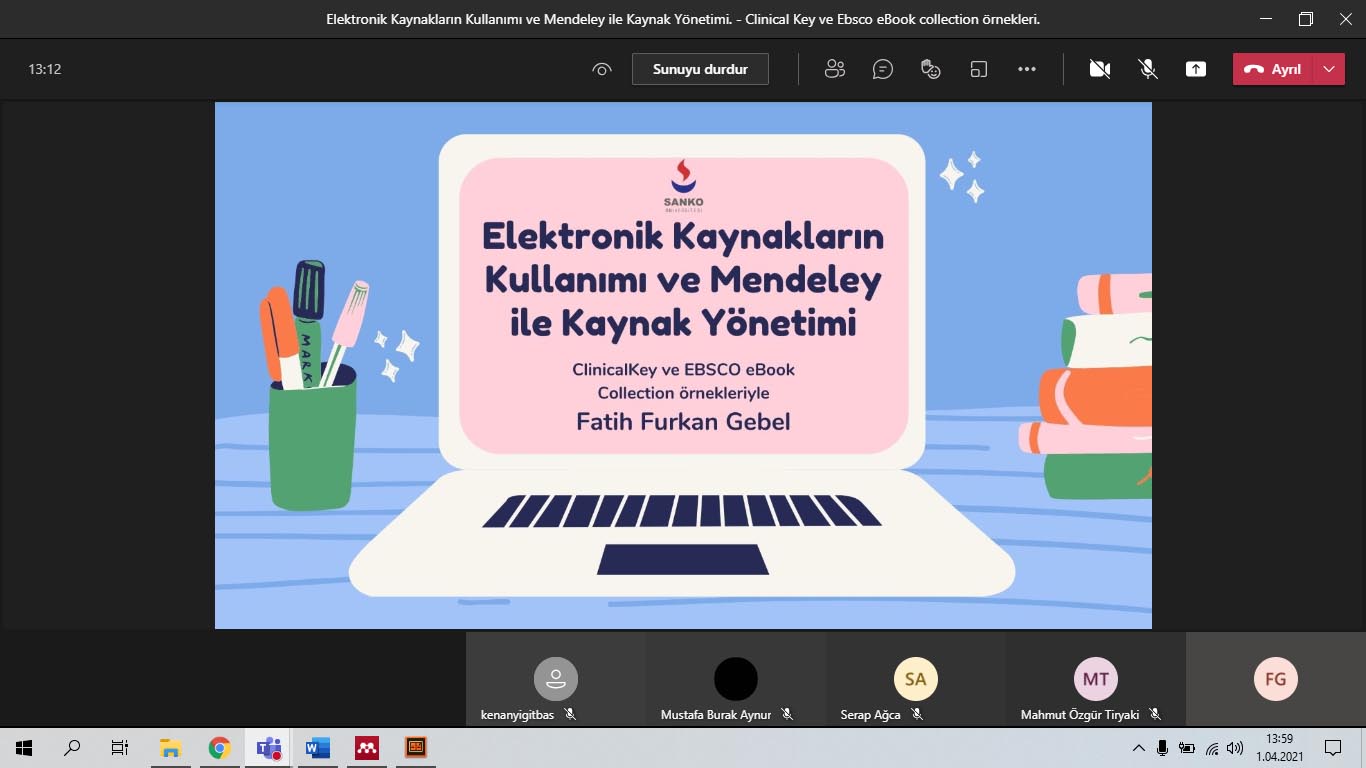1366x768 pixels.
Task: Open the share content tray icon
Action: [1196, 69]
